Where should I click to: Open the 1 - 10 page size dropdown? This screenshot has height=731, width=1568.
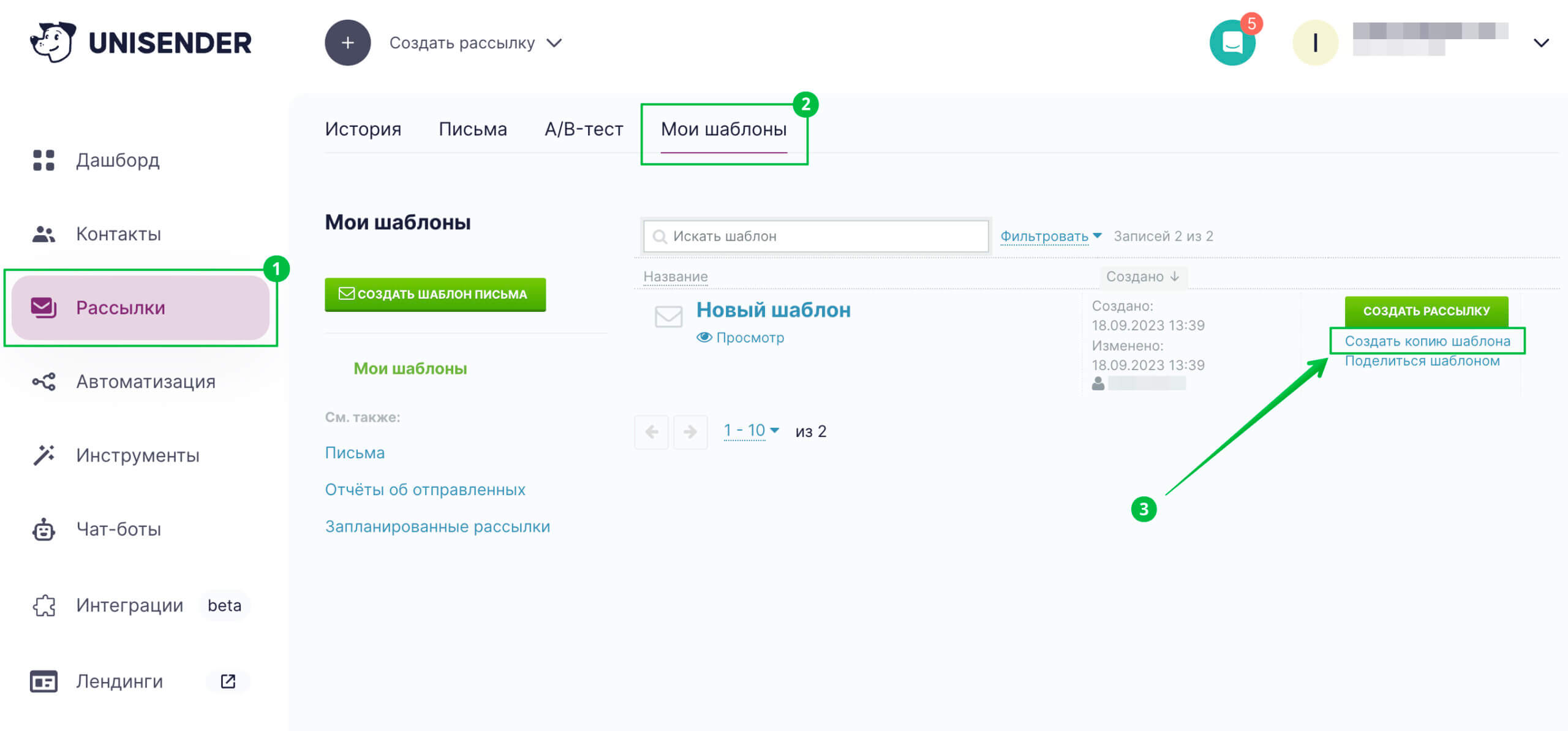(x=751, y=431)
